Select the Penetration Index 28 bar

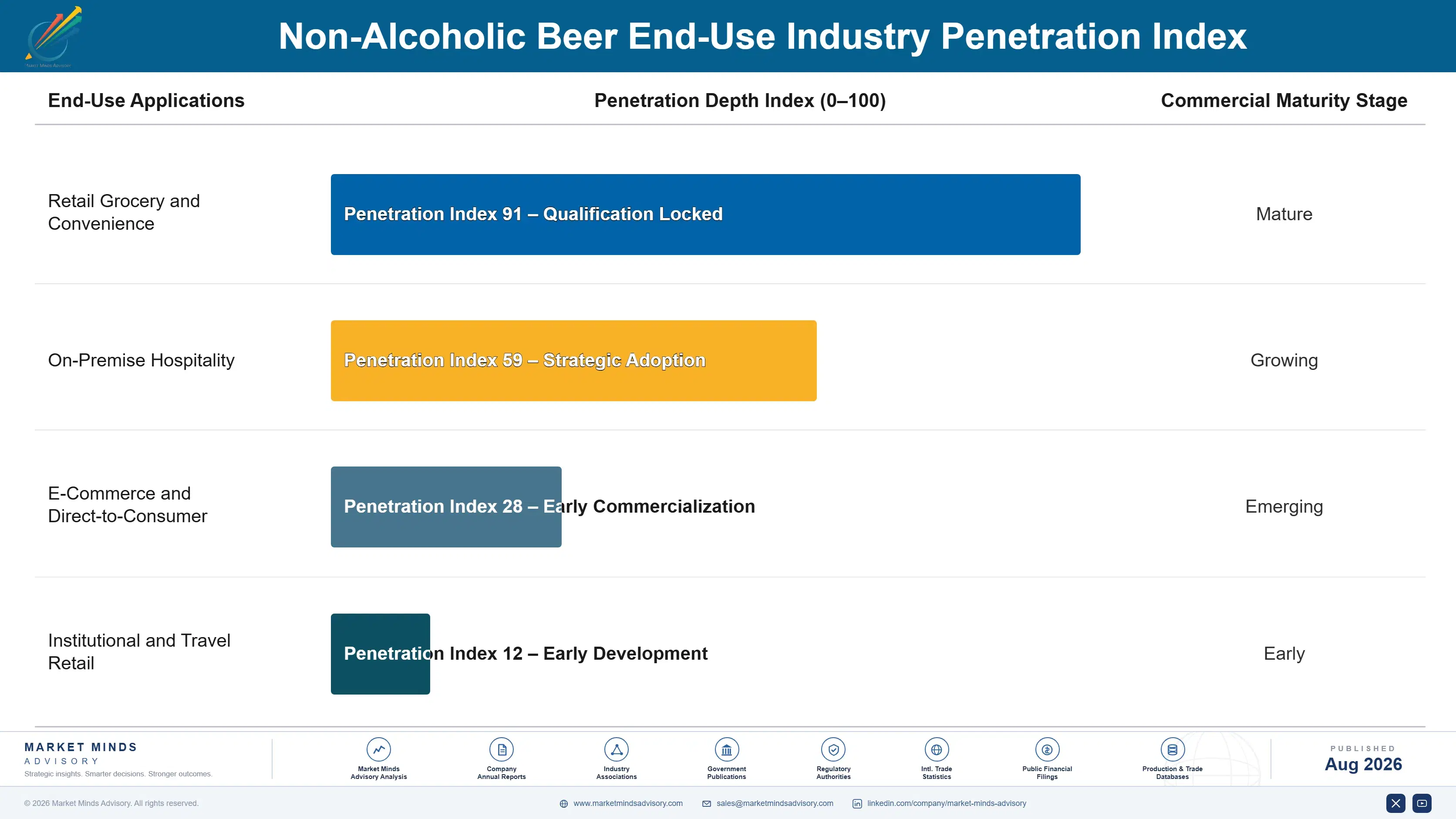coord(446,507)
